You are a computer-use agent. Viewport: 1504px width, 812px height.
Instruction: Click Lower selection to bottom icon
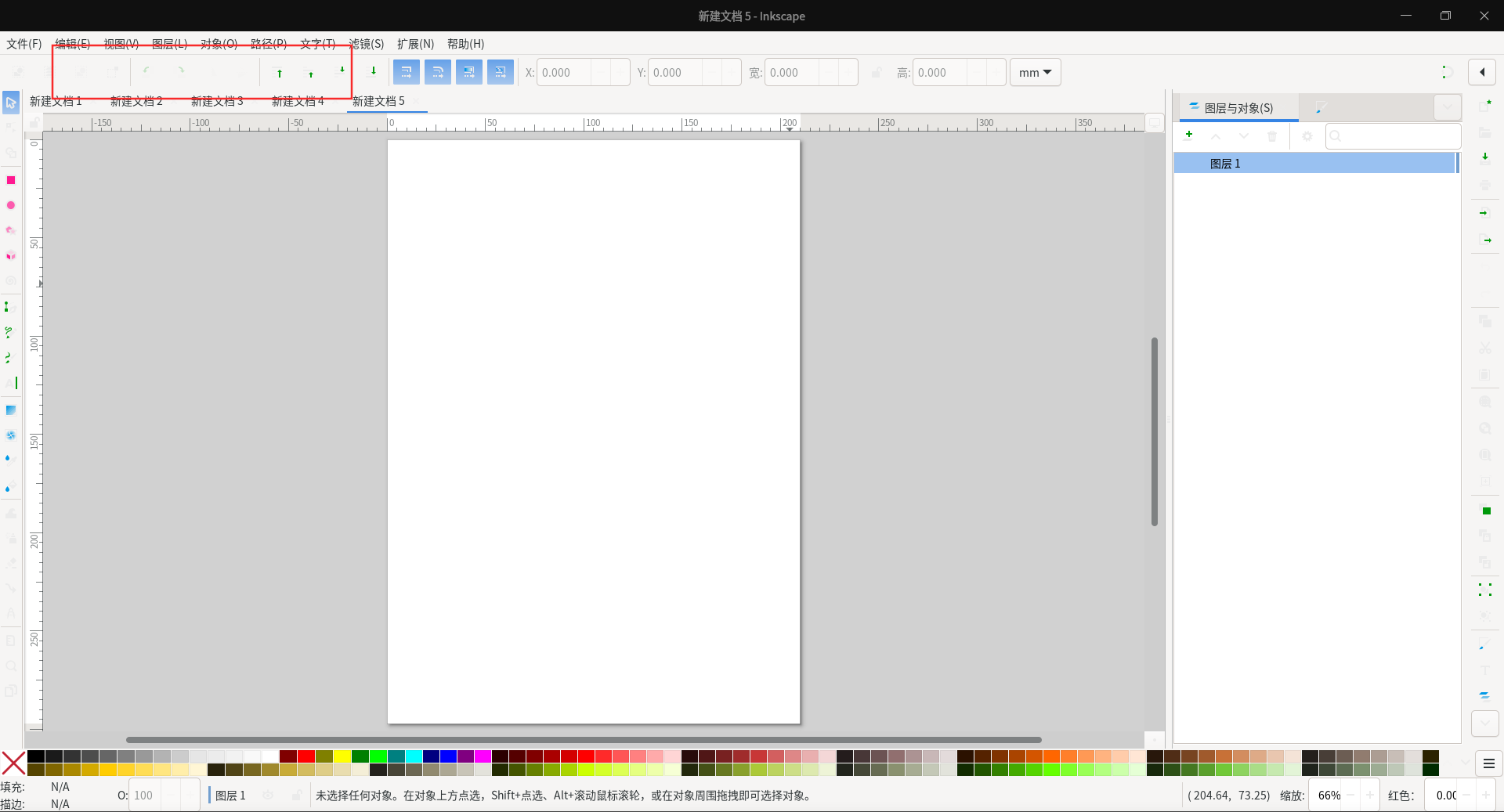[374, 71]
